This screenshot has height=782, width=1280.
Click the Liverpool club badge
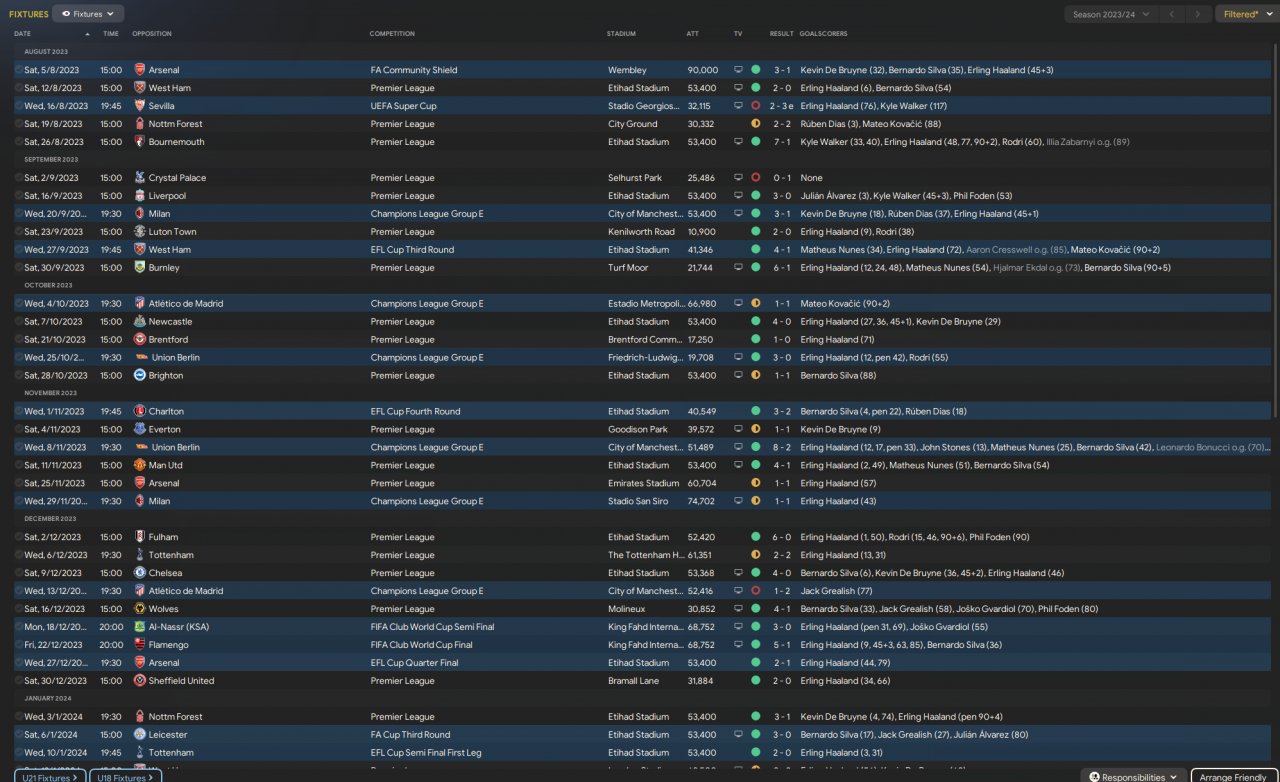(140, 196)
